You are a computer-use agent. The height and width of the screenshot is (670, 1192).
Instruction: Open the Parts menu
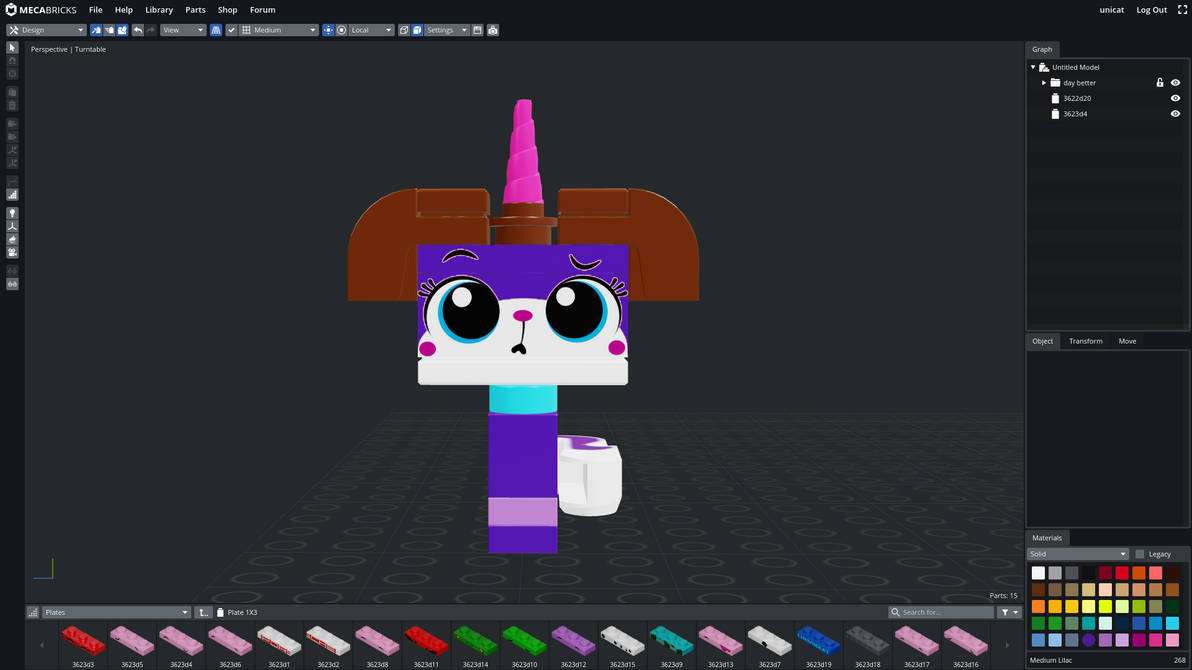pos(195,10)
